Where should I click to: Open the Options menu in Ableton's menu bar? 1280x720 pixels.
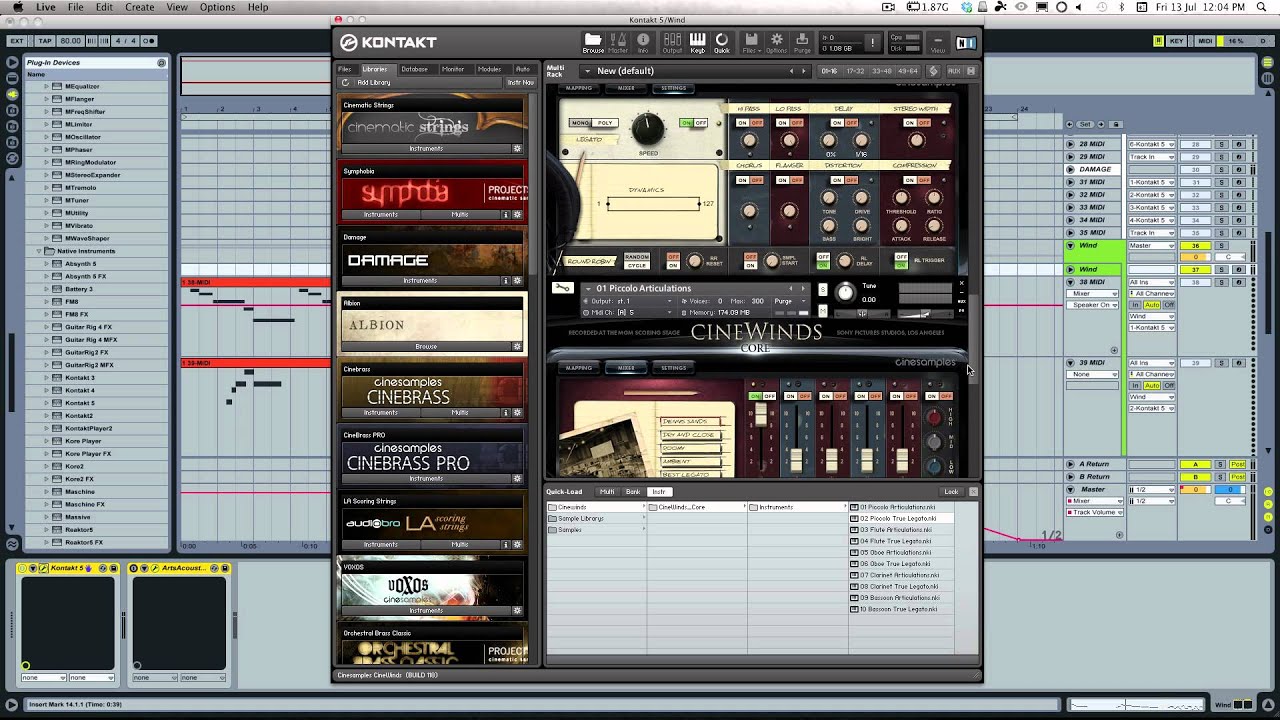click(x=217, y=7)
